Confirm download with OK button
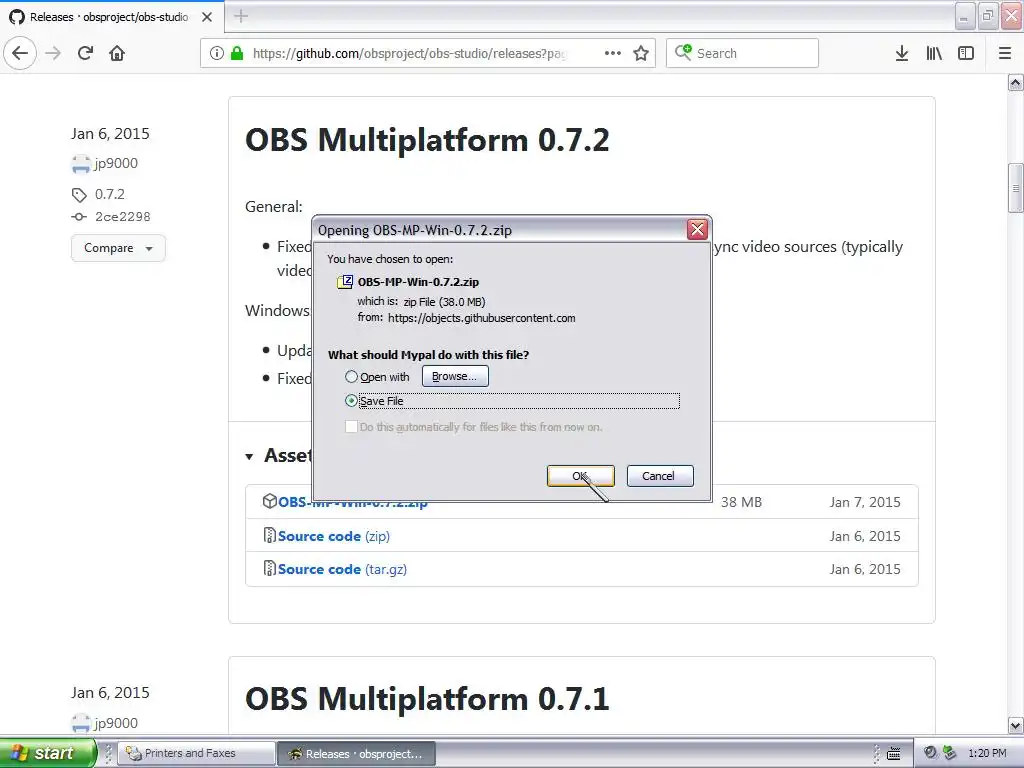This screenshot has width=1024, height=768. [x=581, y=476]
